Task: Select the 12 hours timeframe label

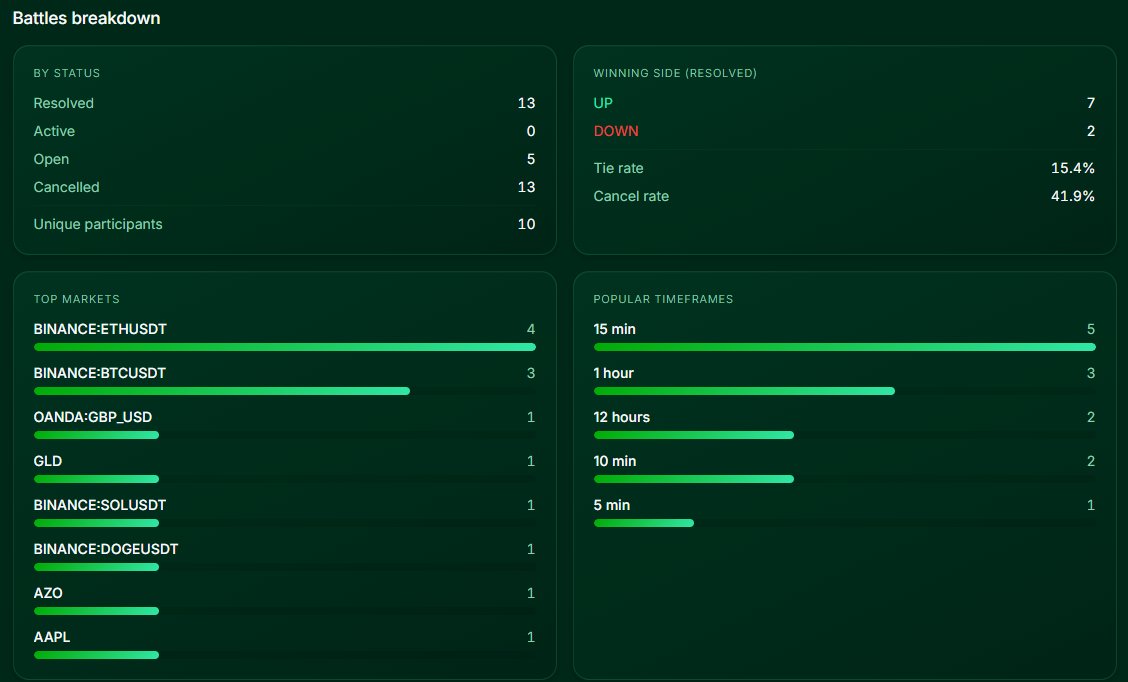Action: pos(622,417)
